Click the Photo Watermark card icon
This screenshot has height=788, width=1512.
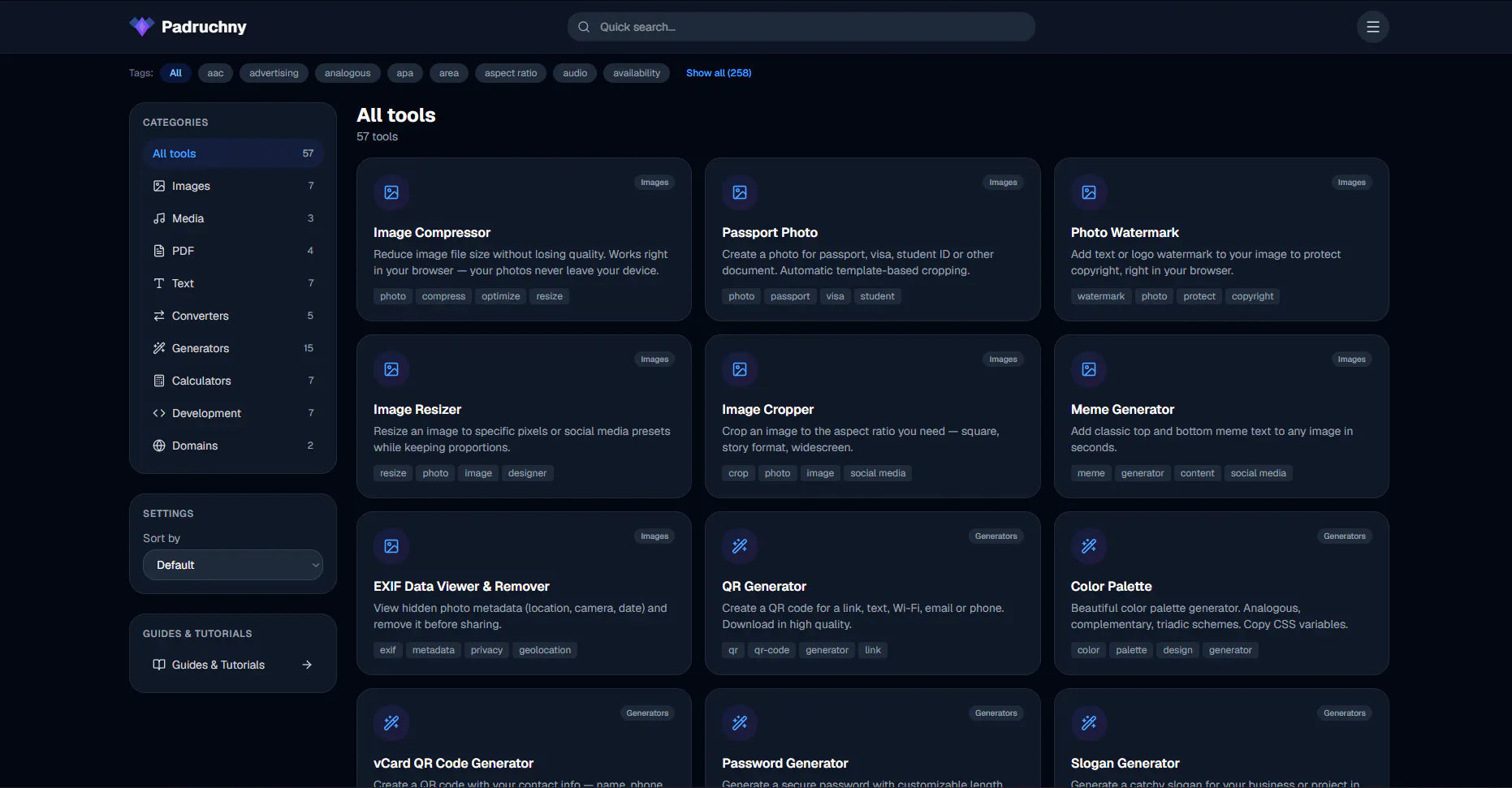(x=1089, y=192)
